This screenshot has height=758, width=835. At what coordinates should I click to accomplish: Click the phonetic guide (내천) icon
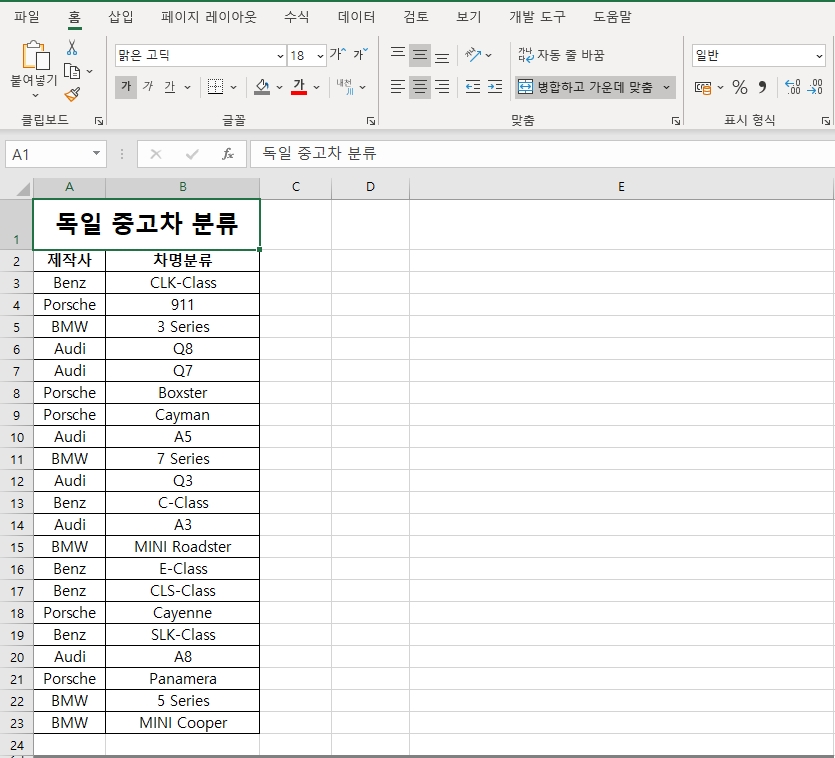pos(345,87)
